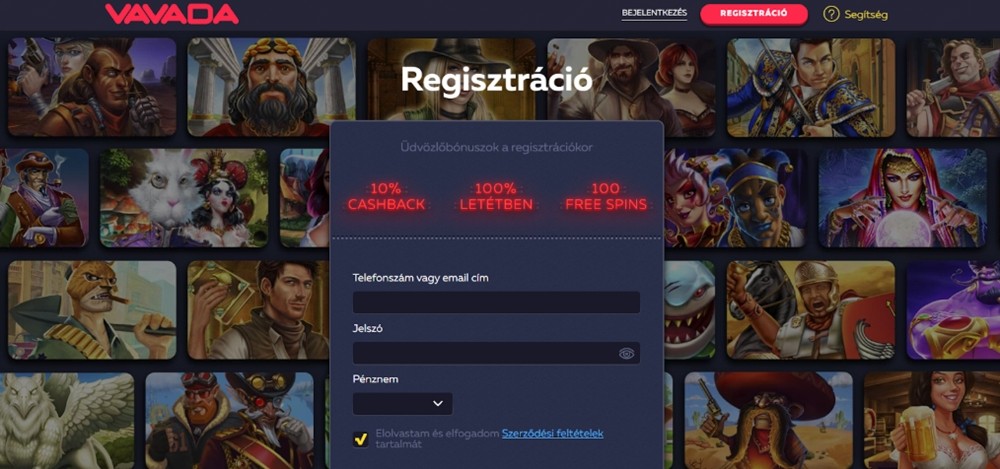Open the Segítség help link
Viewport: 1000px width, 469px height.
coord(865,14)
